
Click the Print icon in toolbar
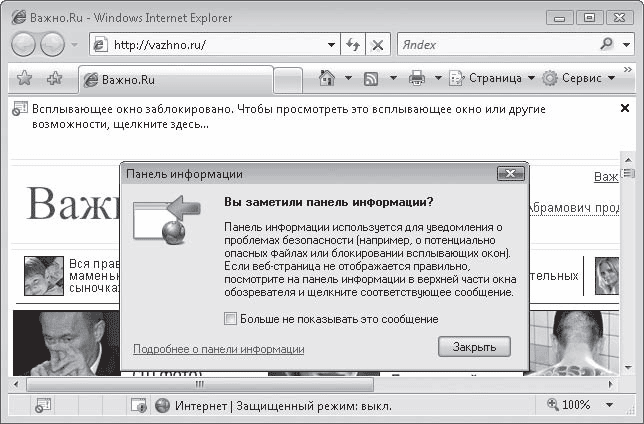417,77
